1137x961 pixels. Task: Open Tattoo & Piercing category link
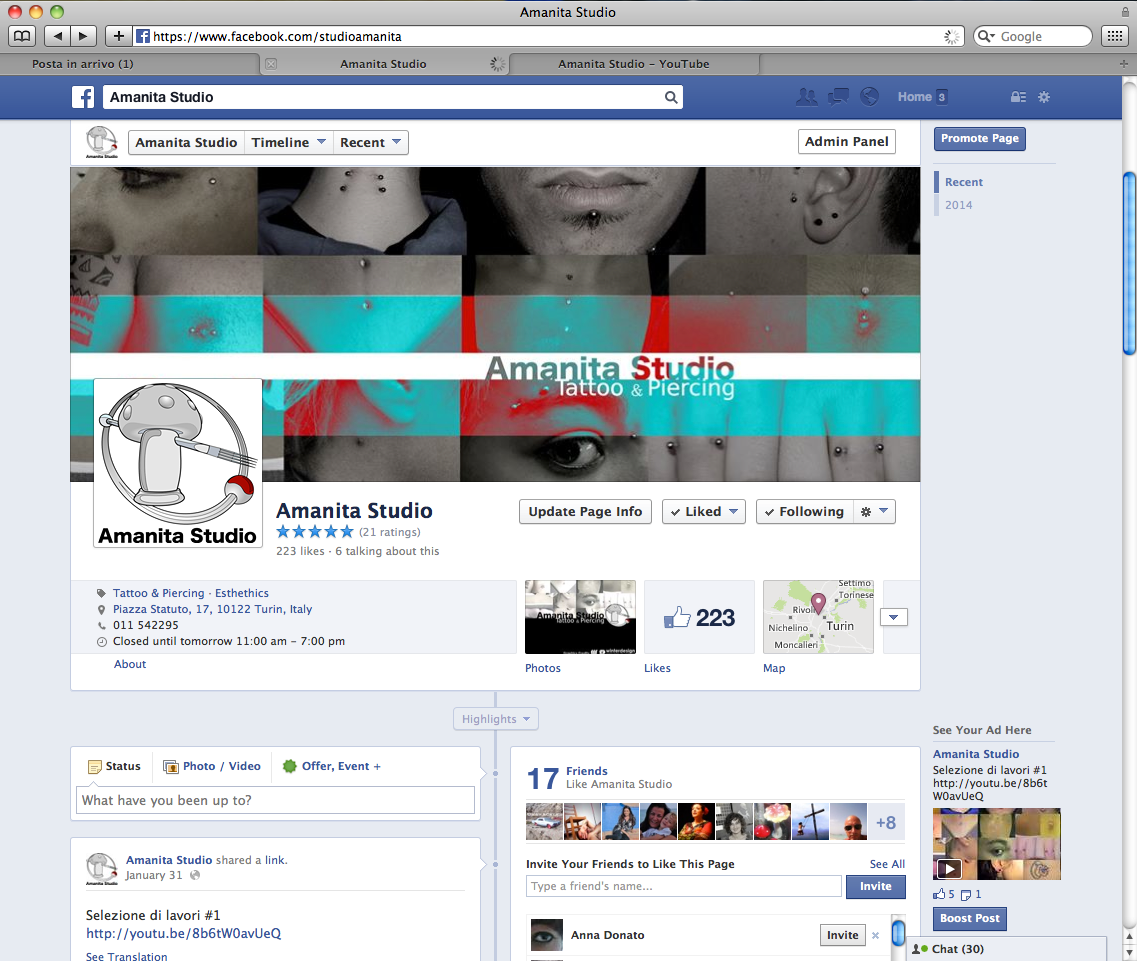[159, 593]
